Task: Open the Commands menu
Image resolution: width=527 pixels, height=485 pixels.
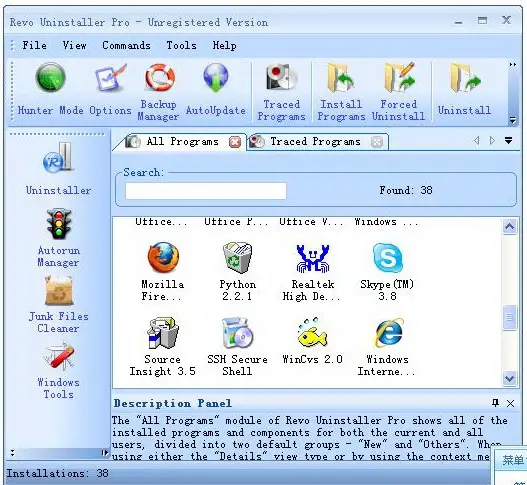Action: (126, 45)
